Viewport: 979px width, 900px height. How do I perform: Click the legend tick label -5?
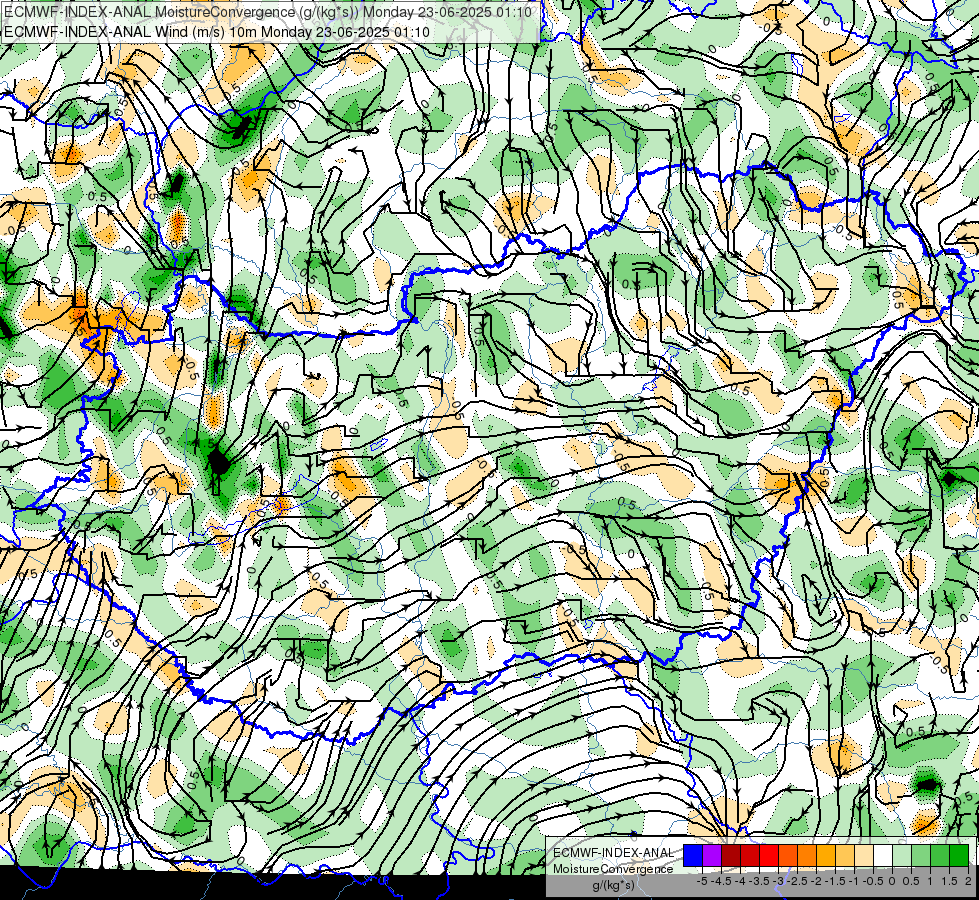coord(702,881)
